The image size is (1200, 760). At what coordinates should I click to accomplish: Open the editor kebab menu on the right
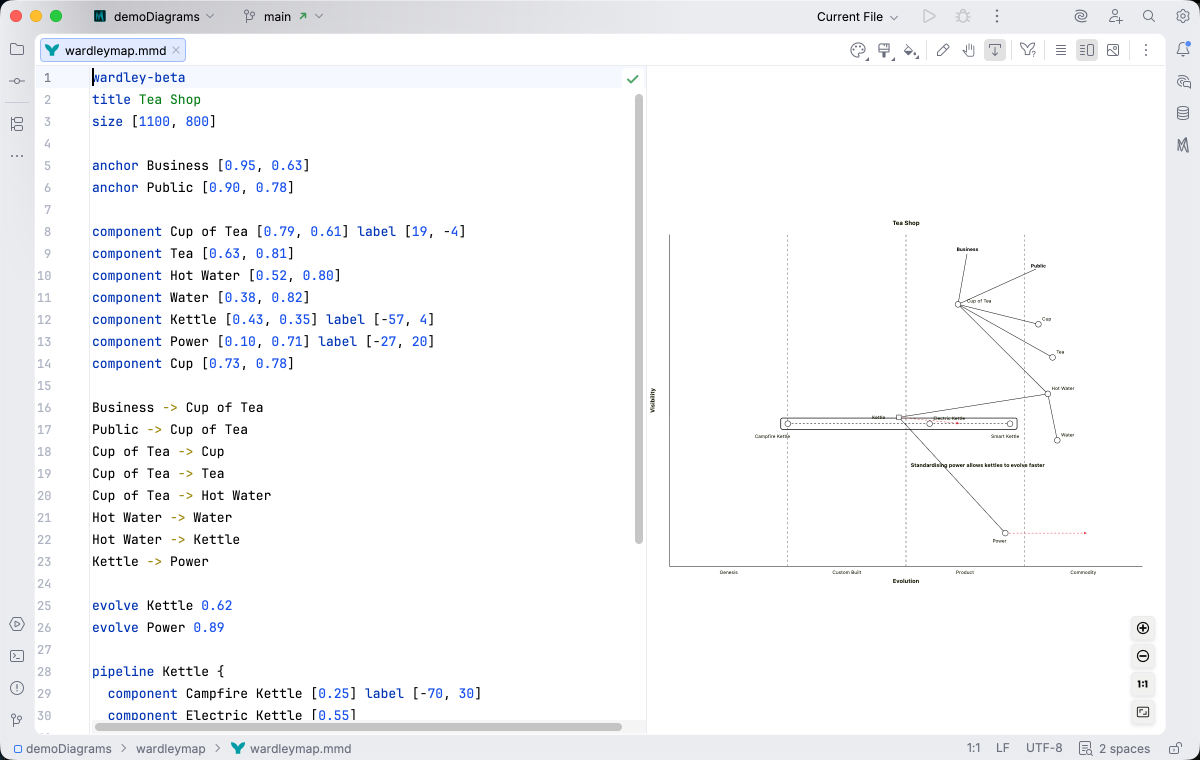coord(1146,50)
